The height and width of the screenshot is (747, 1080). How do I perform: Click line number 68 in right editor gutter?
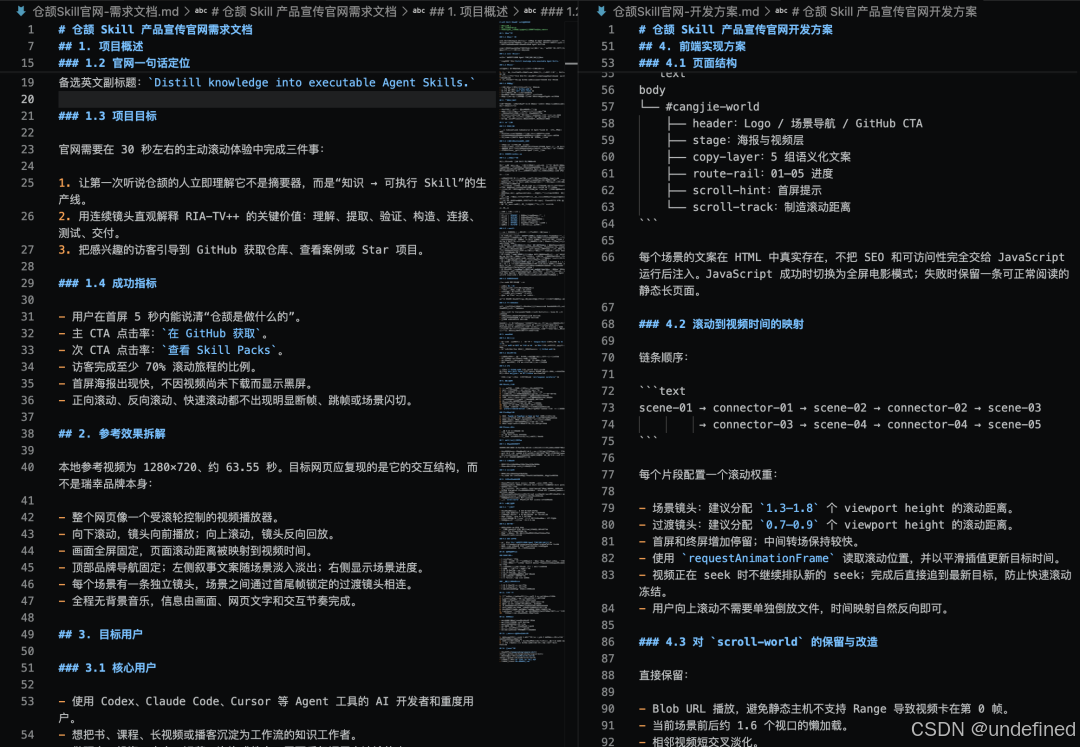coord(608,324)
